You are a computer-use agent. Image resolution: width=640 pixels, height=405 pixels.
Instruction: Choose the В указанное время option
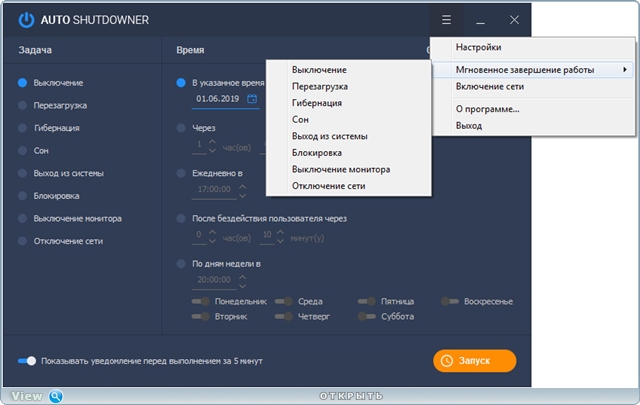point(181,83)
